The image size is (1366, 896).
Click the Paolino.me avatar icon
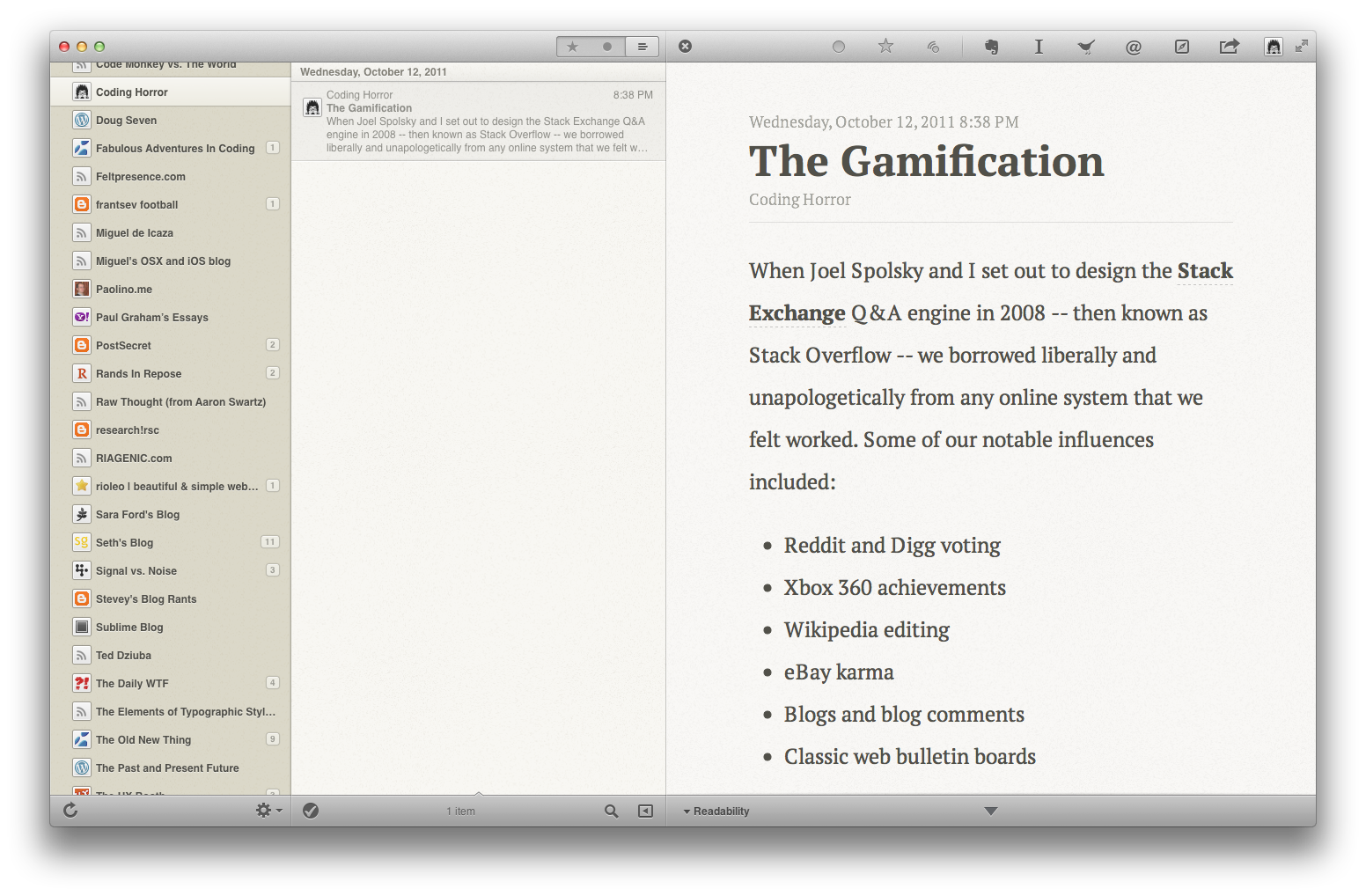click(x=82, y=289)
